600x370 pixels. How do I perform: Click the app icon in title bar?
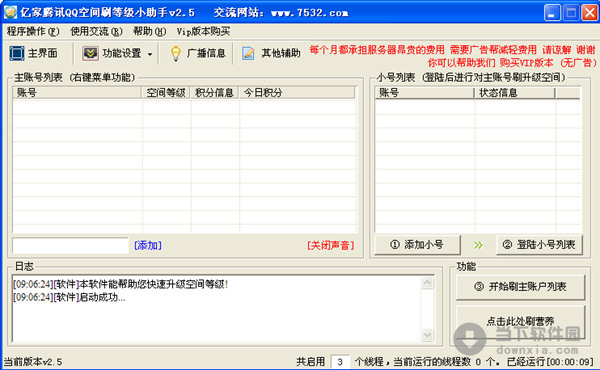(10, 12)
